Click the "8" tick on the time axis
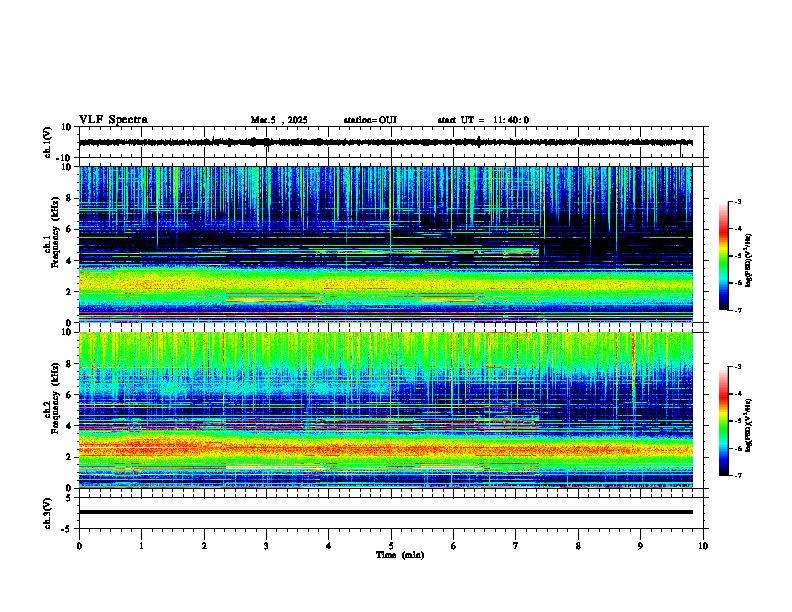 pyautogui.click(x=578, y=546)
